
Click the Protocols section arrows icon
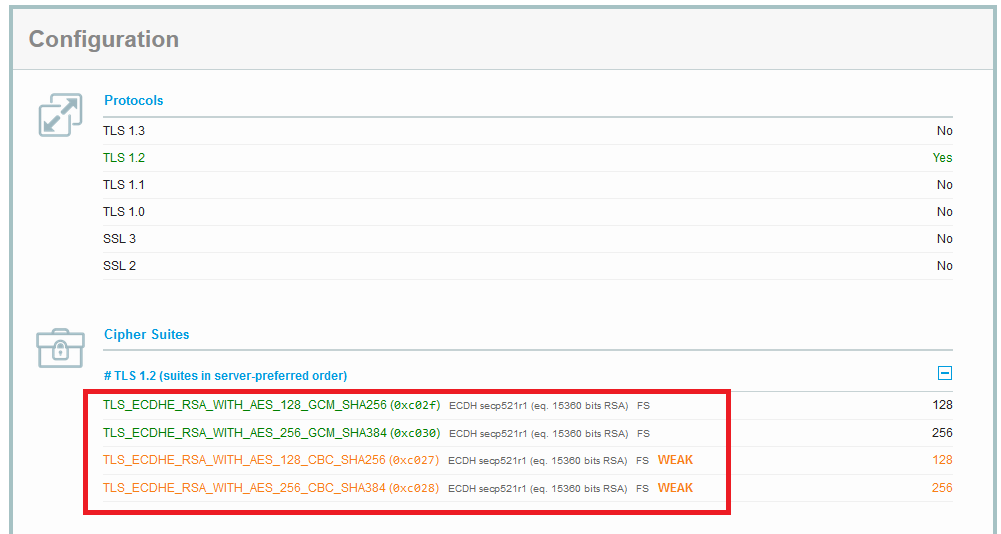[x=59, y=115]
